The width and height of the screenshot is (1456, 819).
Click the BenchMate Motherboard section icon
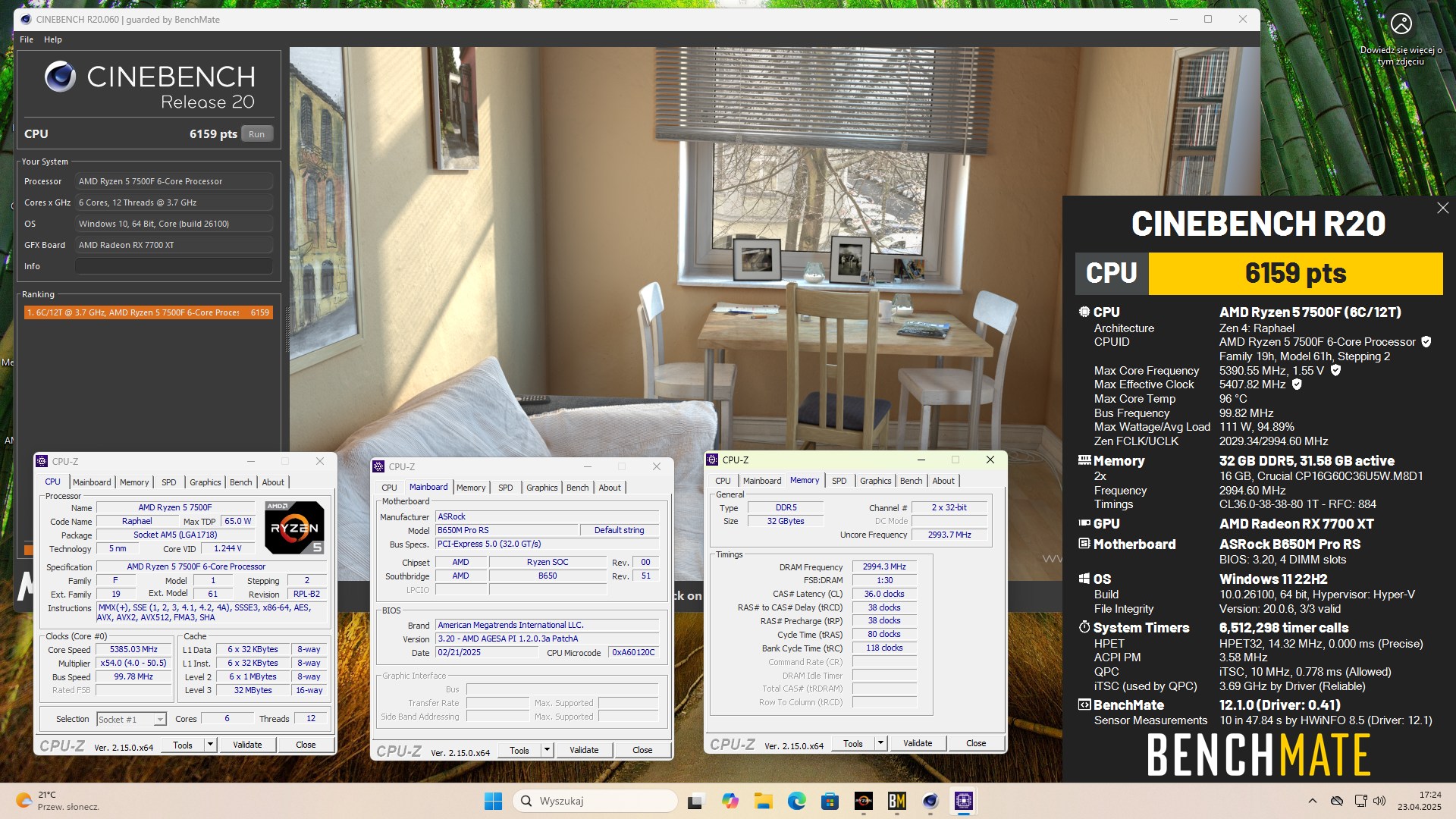pos(1084,544)
